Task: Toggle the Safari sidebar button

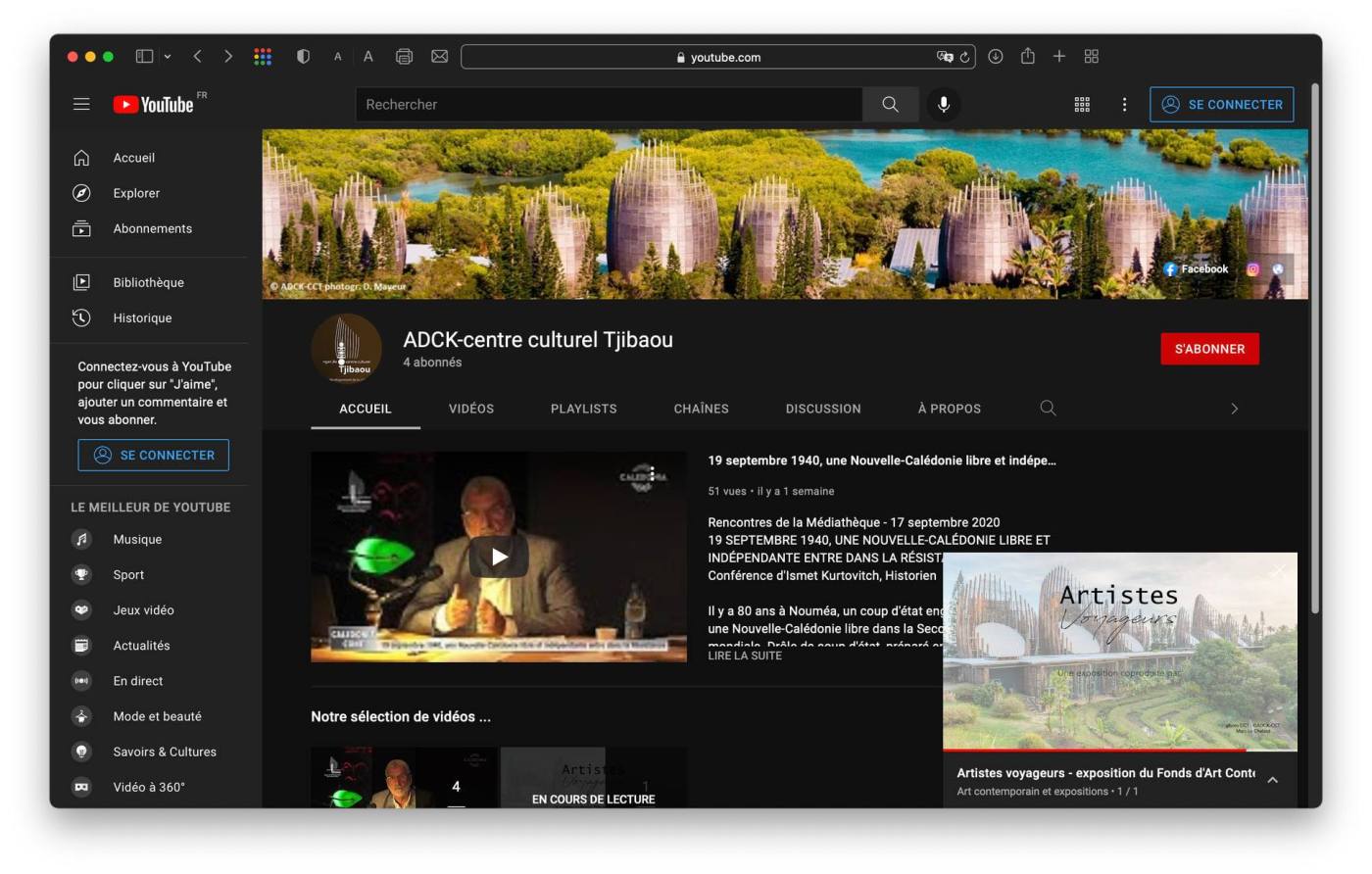Action: [x=144, y=57]
